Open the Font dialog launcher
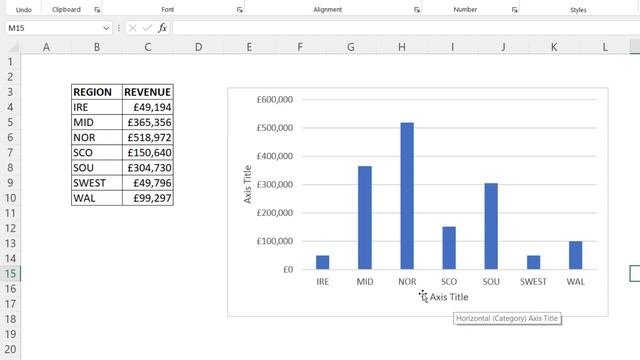This screenshot has height=360, width=640. tap(240, 10)
